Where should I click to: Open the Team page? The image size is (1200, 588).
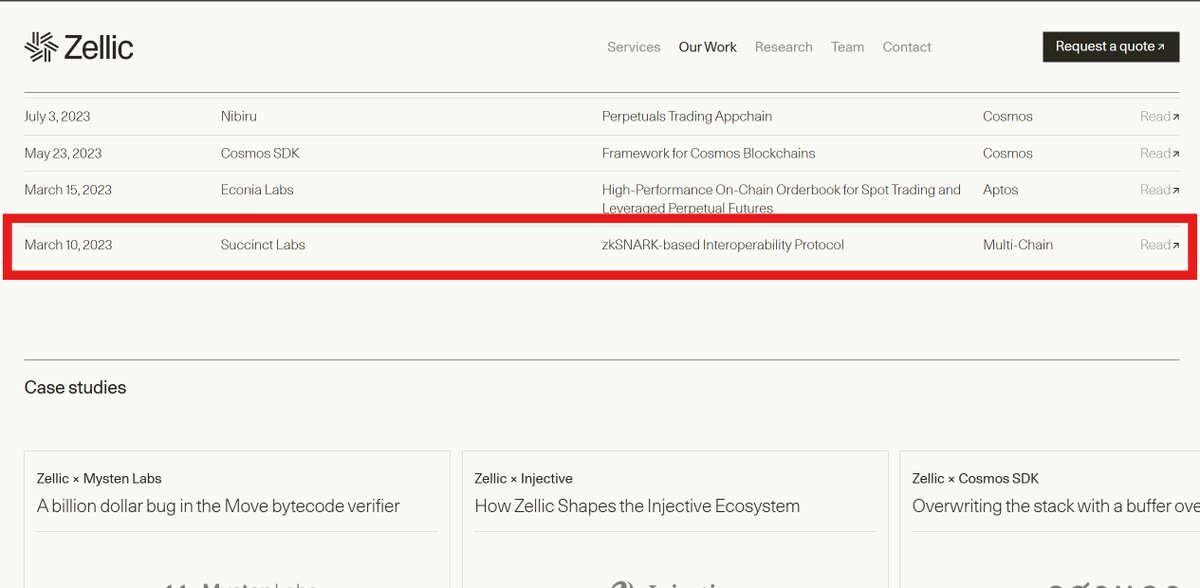coord(847,47)
